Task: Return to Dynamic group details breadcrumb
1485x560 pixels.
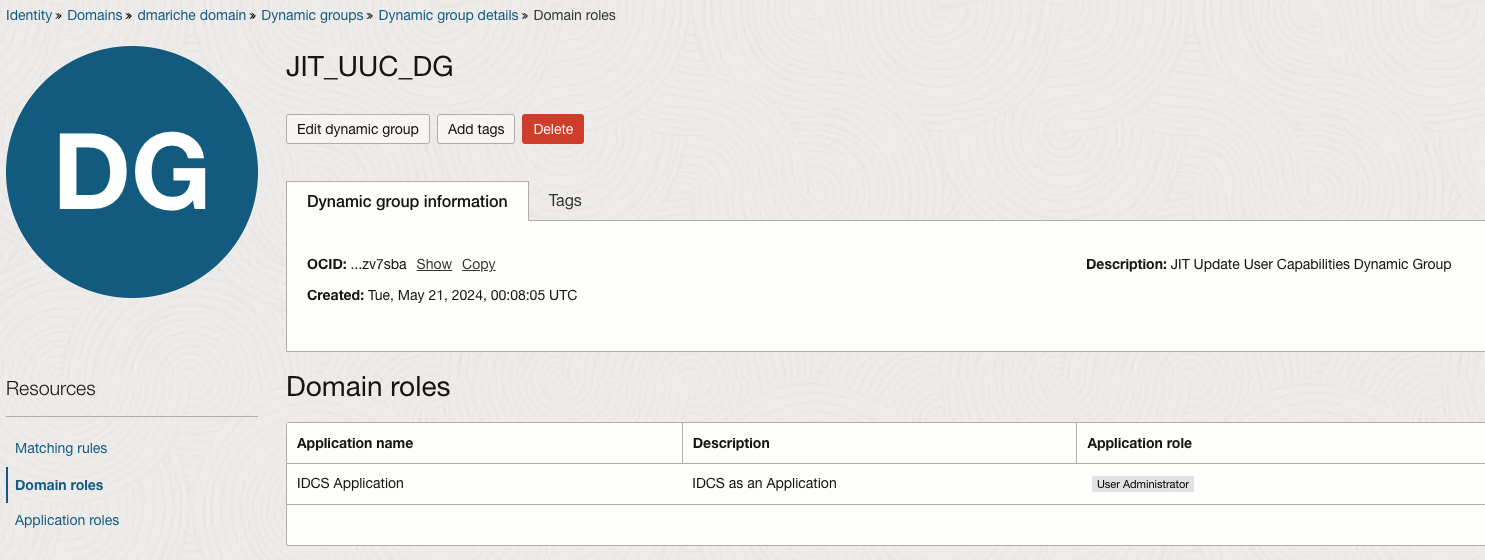Action: click(448, 16)
